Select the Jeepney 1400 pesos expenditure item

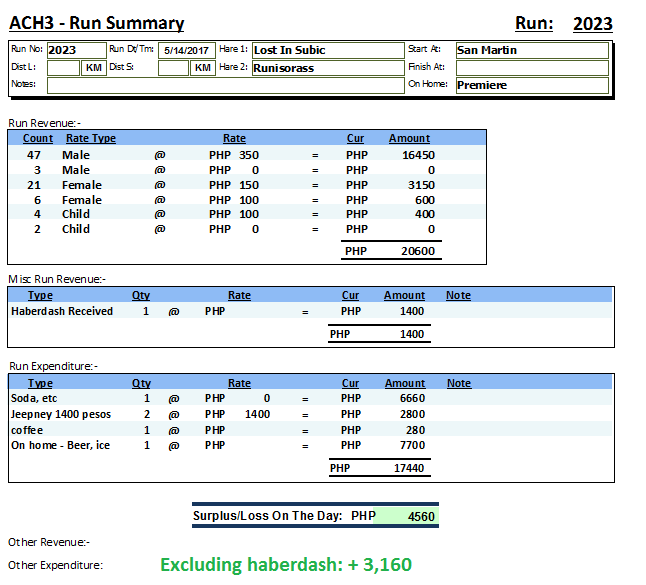[x=61, y=414]
